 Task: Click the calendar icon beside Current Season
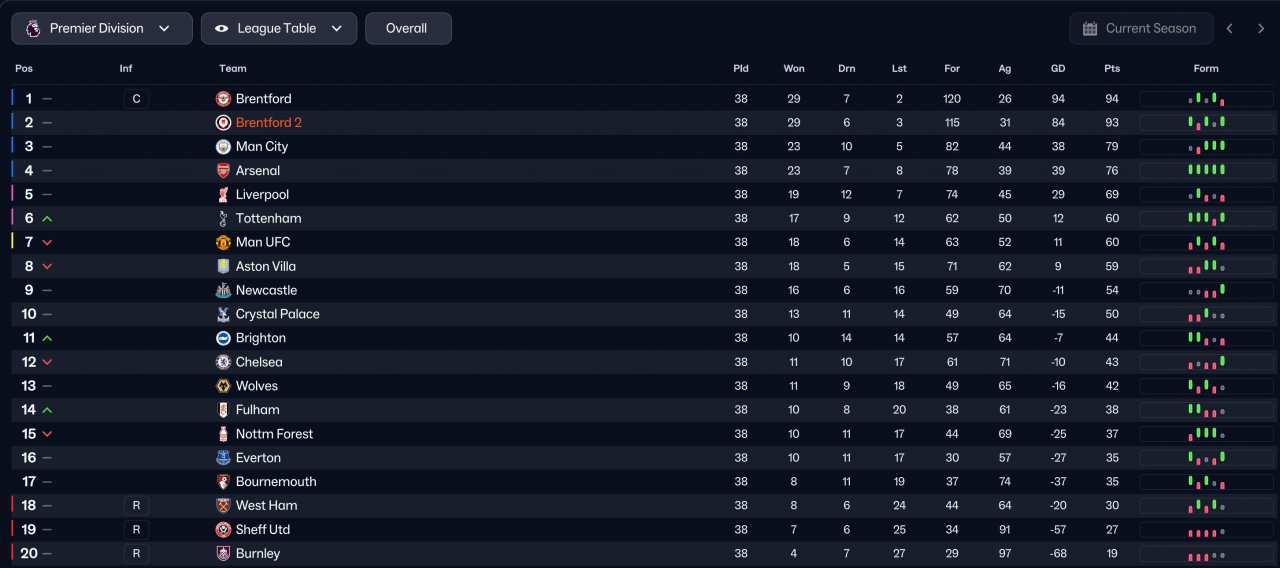[x=1090, y=29]
